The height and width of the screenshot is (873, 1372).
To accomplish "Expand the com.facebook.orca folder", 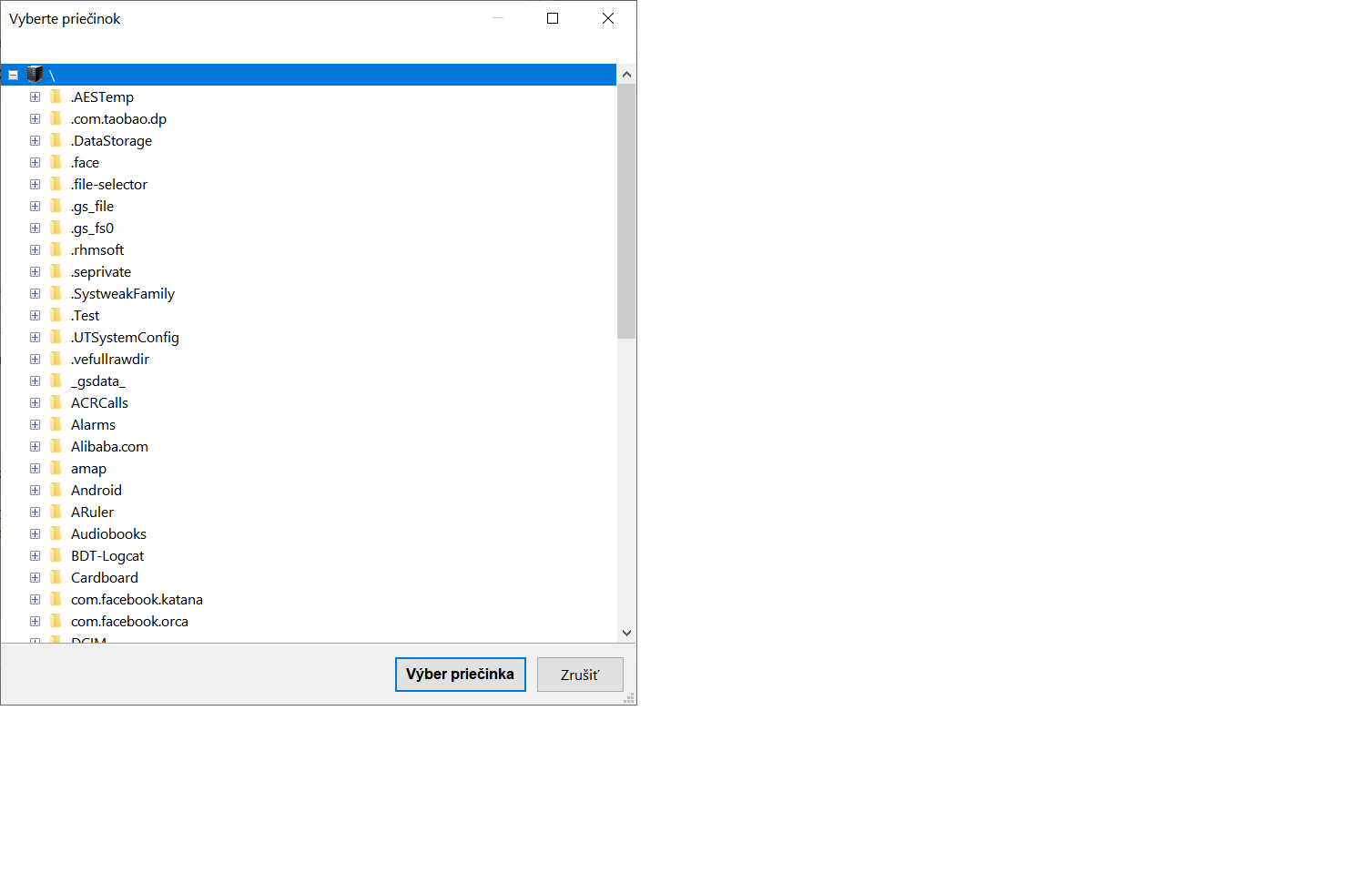I will (x=35, y=621).
